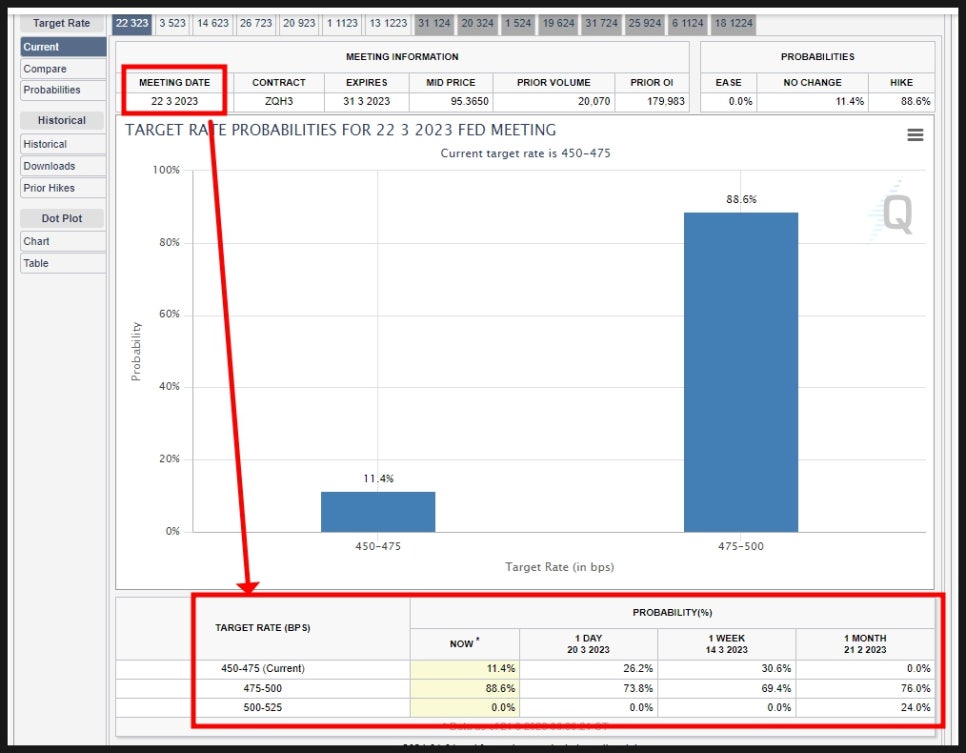Open the 31 124 meeting tab
This screenshot has width=966, height=753.
coord(434,23)
